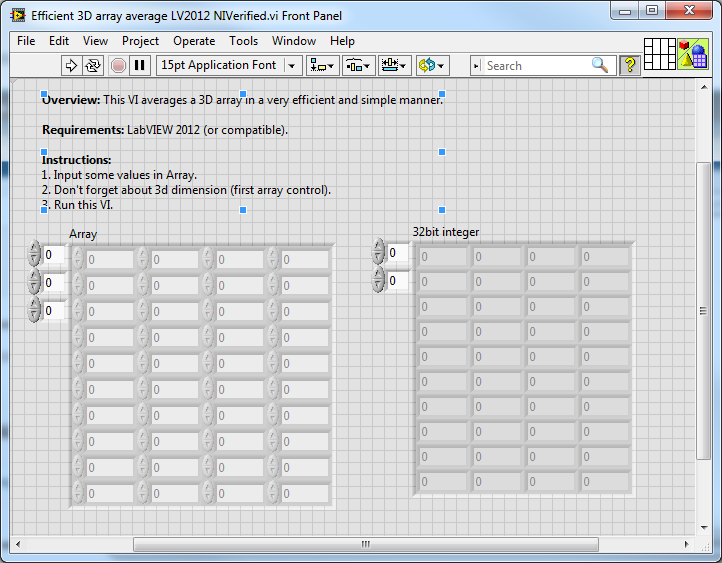This screenshot has height=563, width=722.
Task: Open the 15pt Application Font dropdown
Action: point(229,65)
